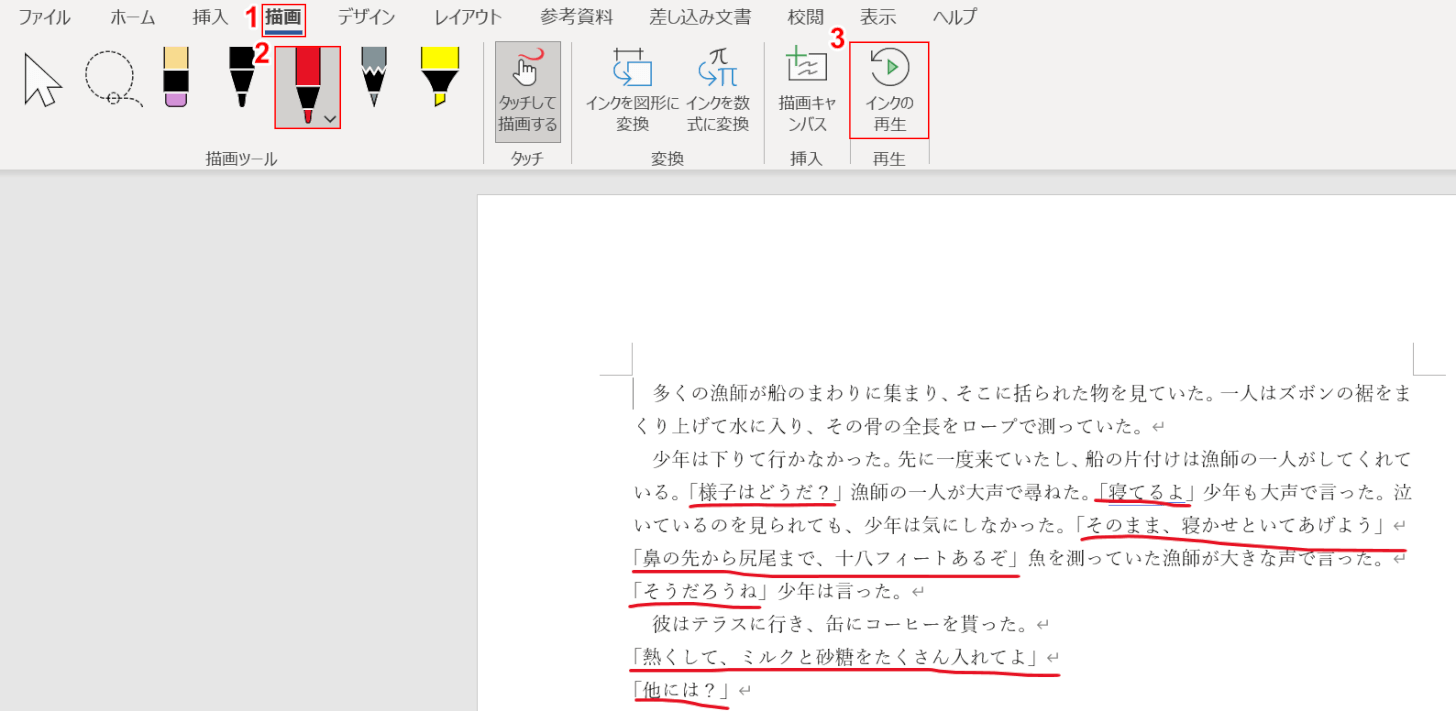The height and width of the screenshot is (711, 1456).
Task: Click インクを図形に変換 icon
Action: [x=632, y=91]
